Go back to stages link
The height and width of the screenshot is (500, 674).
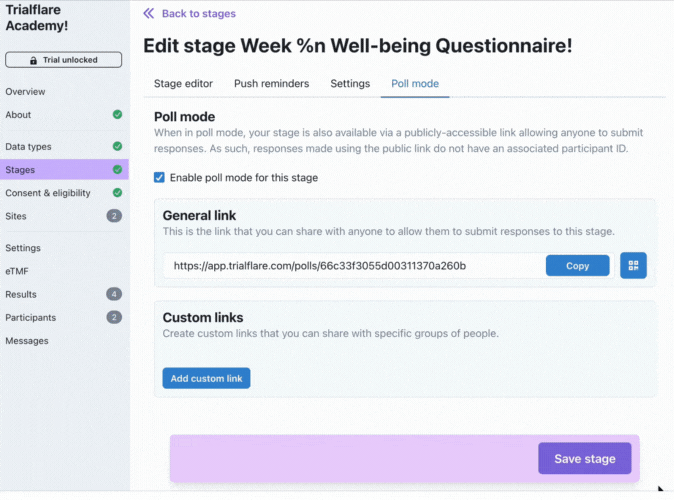198,14
